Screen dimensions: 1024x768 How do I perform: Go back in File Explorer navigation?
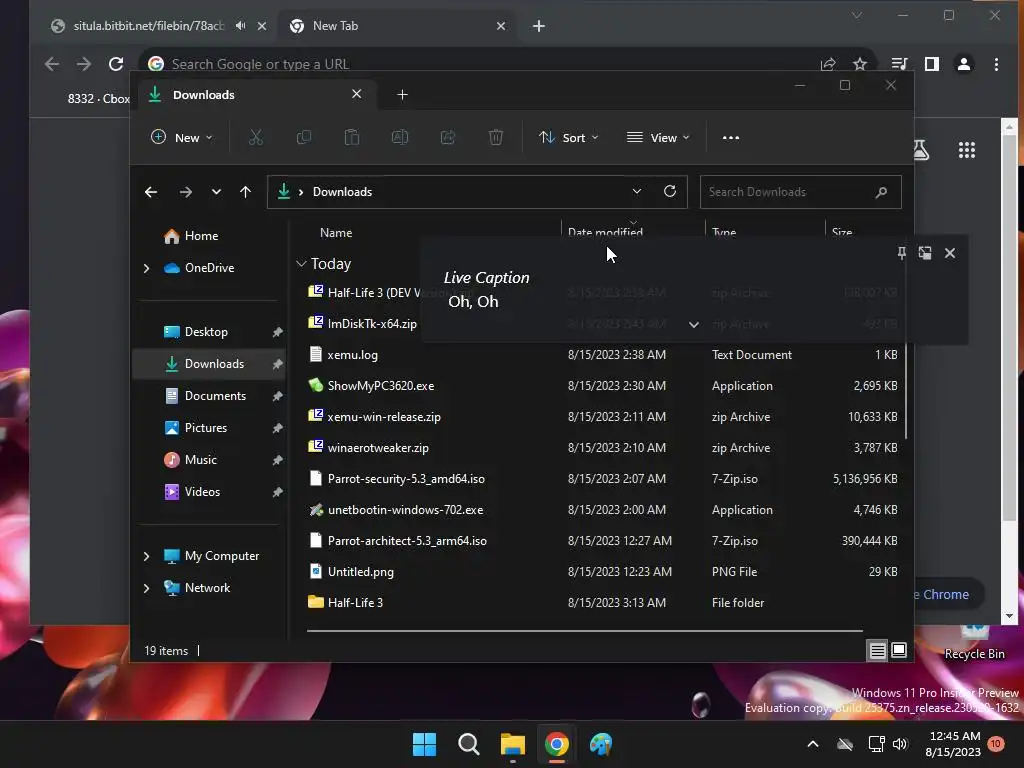pyautogui.click(x=151, y=192)
